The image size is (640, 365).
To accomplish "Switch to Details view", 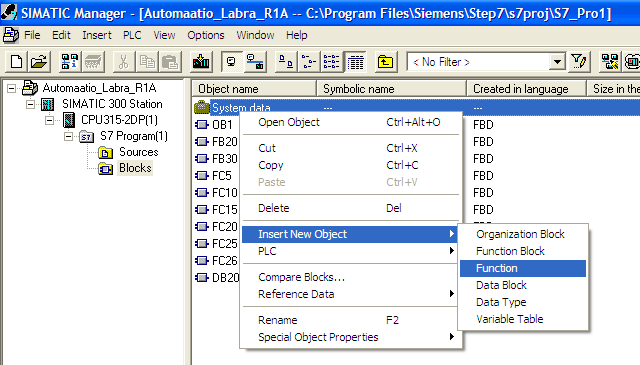I will 355,62.
